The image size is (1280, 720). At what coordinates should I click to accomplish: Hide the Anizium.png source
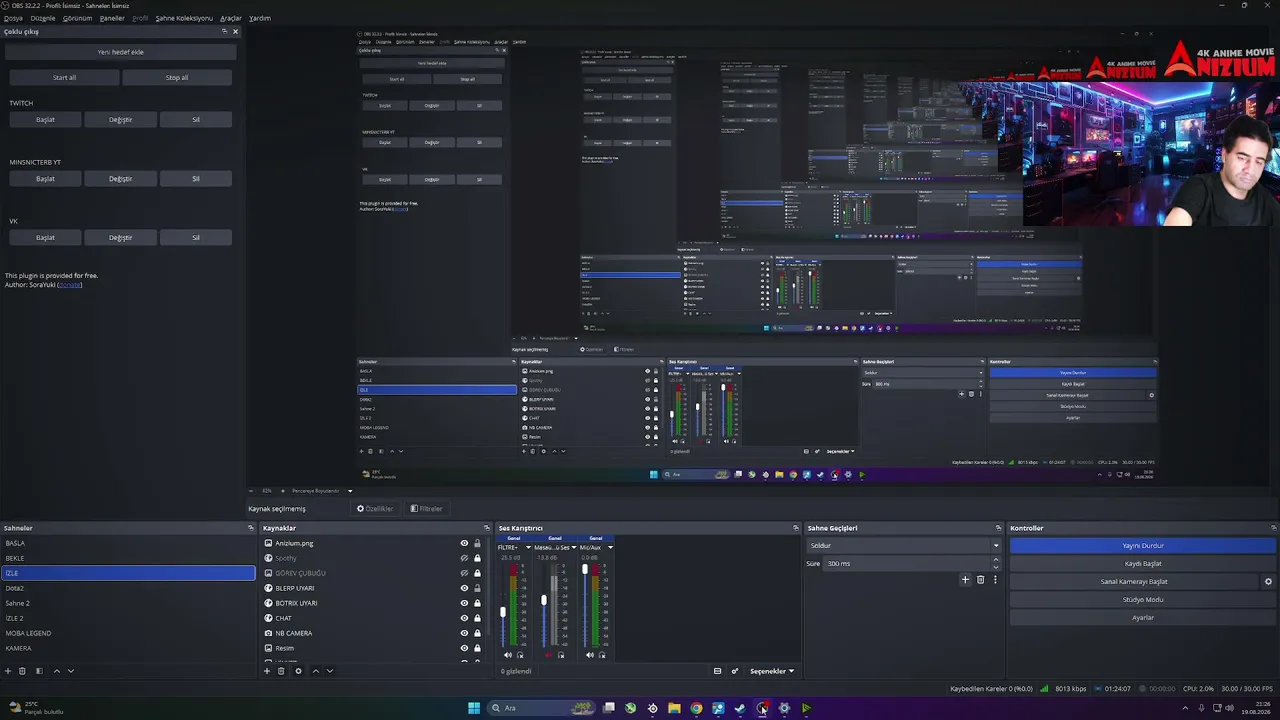pos(464,543)
